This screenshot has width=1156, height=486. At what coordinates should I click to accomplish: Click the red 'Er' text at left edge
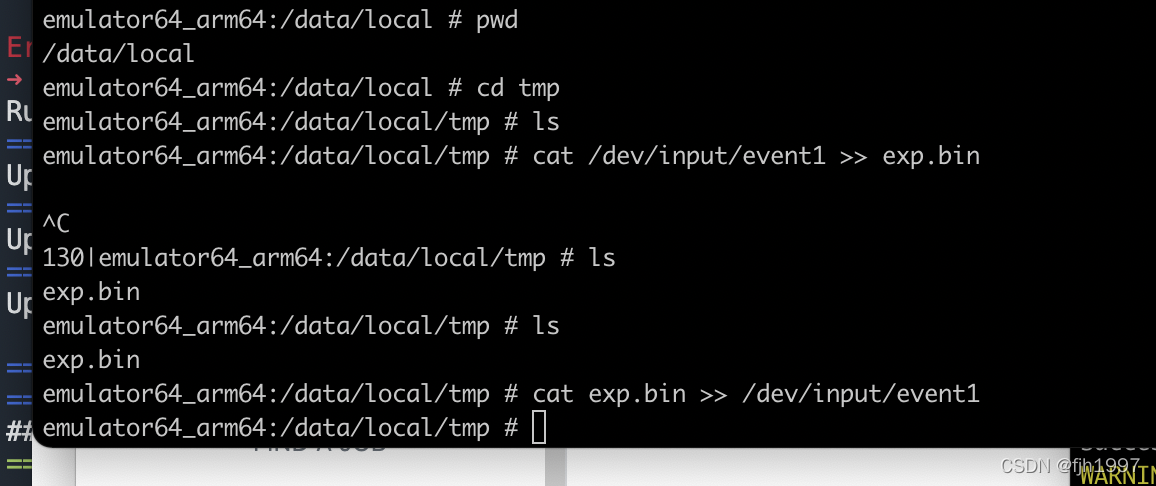tap(19, 47)
